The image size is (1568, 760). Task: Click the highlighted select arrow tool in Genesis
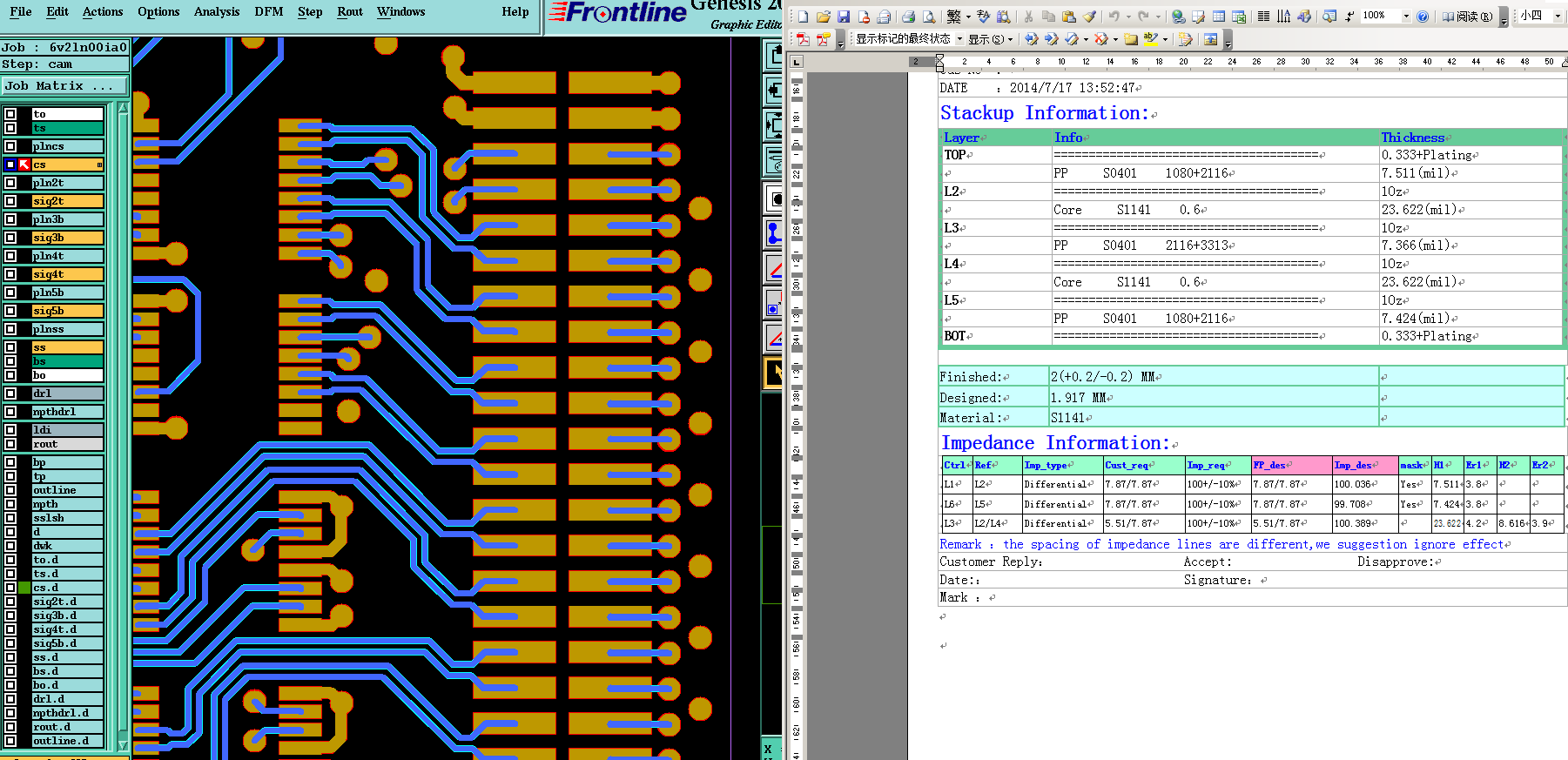(773, 372)
